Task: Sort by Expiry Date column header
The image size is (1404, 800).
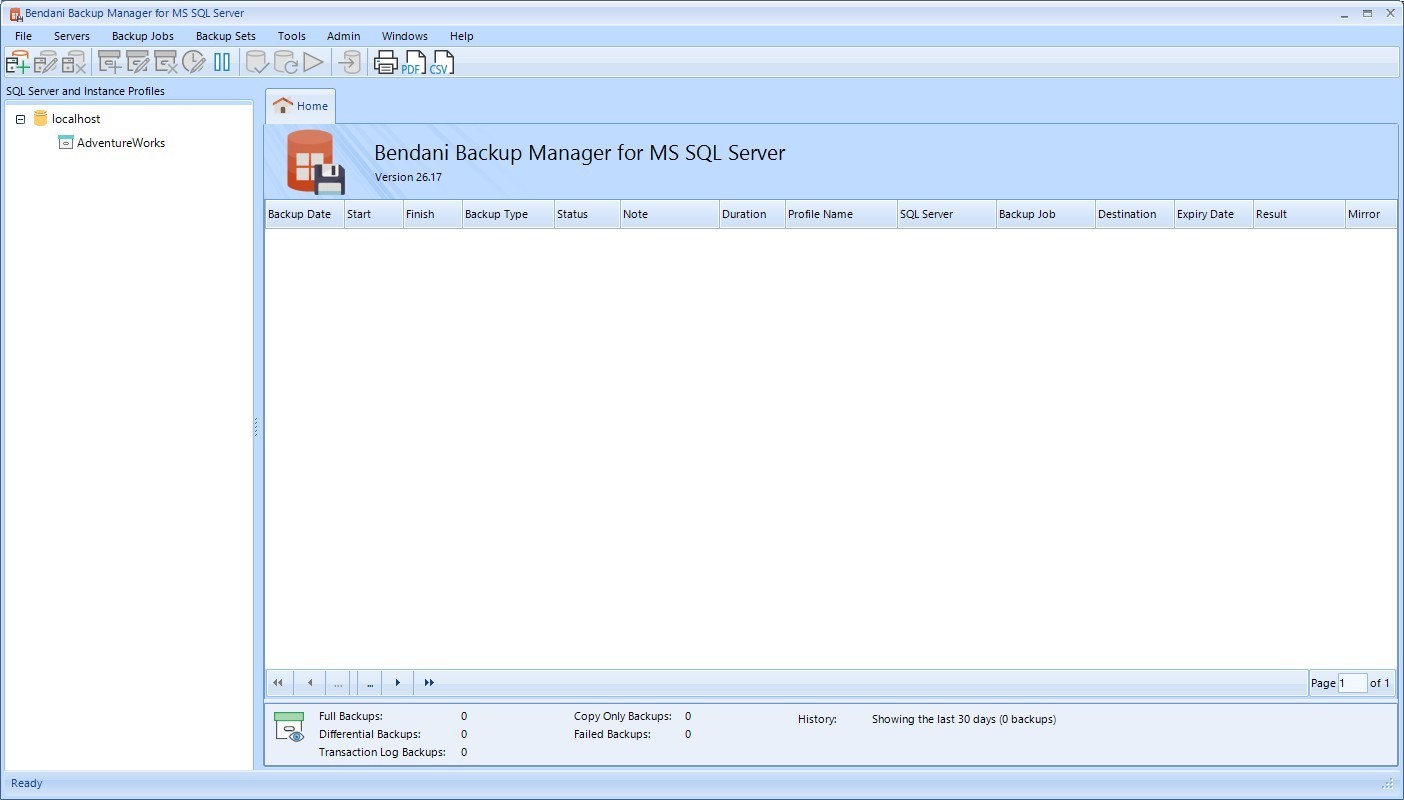Action: pos(1213,214)
